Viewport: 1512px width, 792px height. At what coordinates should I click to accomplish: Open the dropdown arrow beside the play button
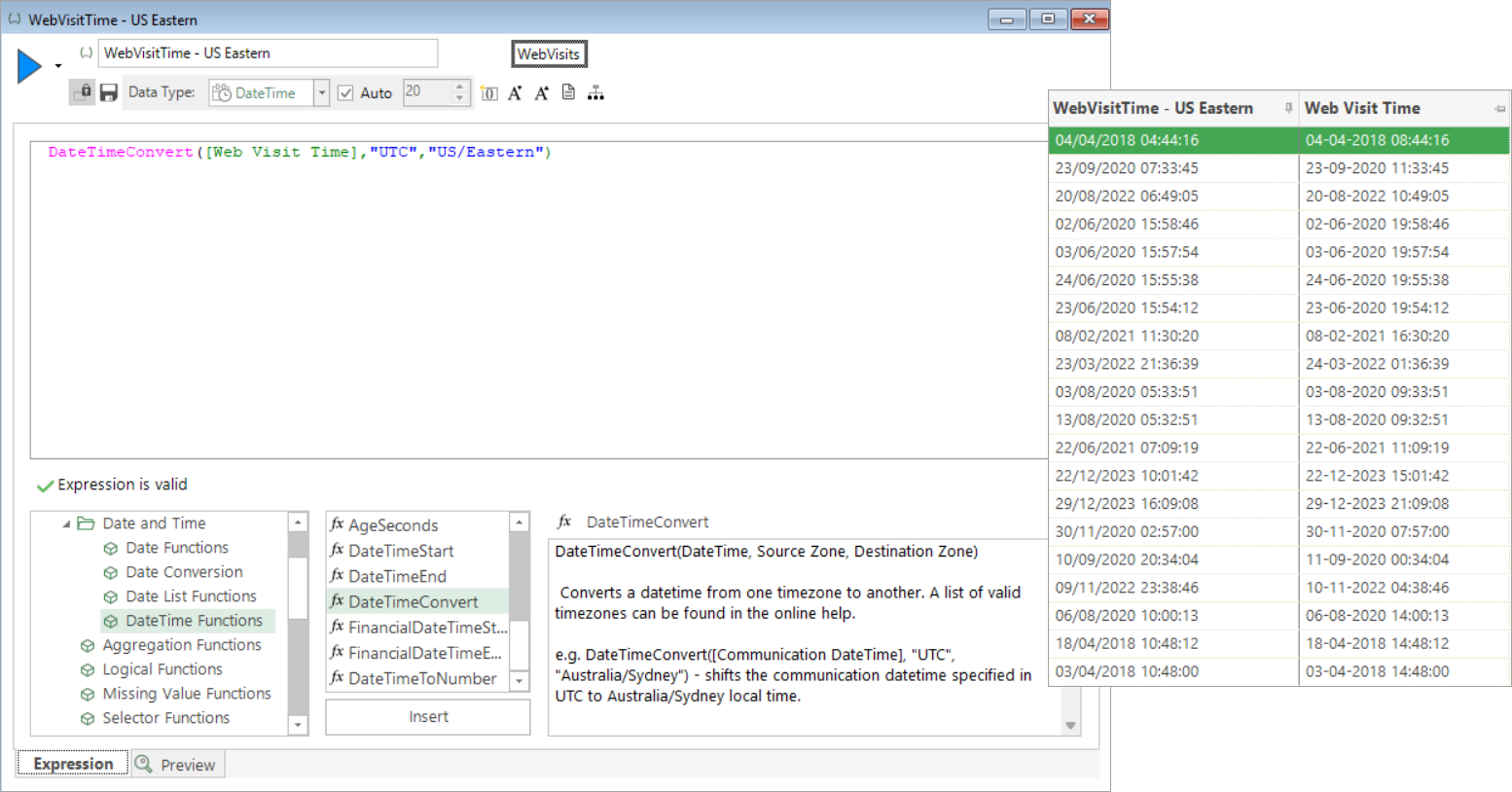pyautogui.click(x=58, y=66)
